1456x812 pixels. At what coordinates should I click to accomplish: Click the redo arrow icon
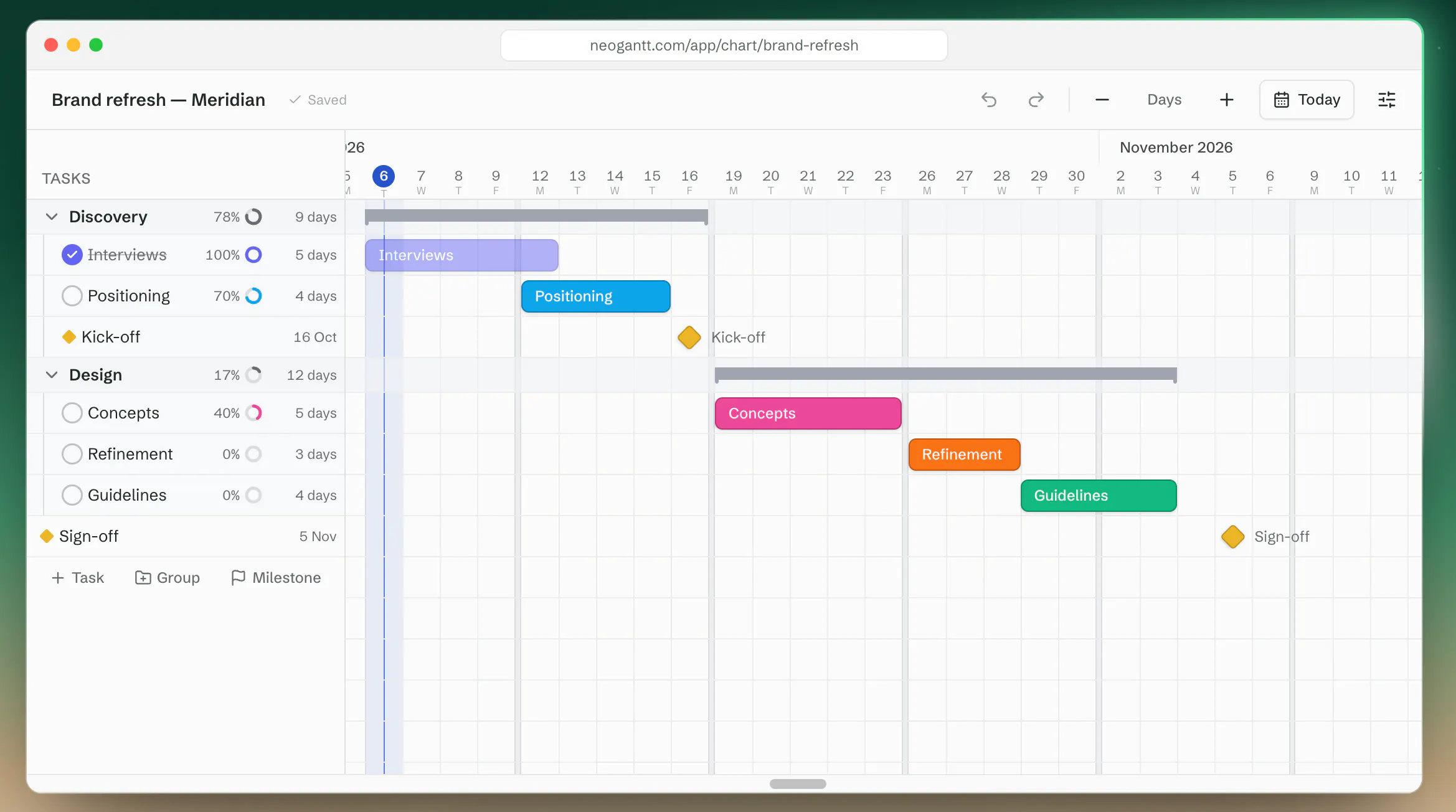(1036, 100)
